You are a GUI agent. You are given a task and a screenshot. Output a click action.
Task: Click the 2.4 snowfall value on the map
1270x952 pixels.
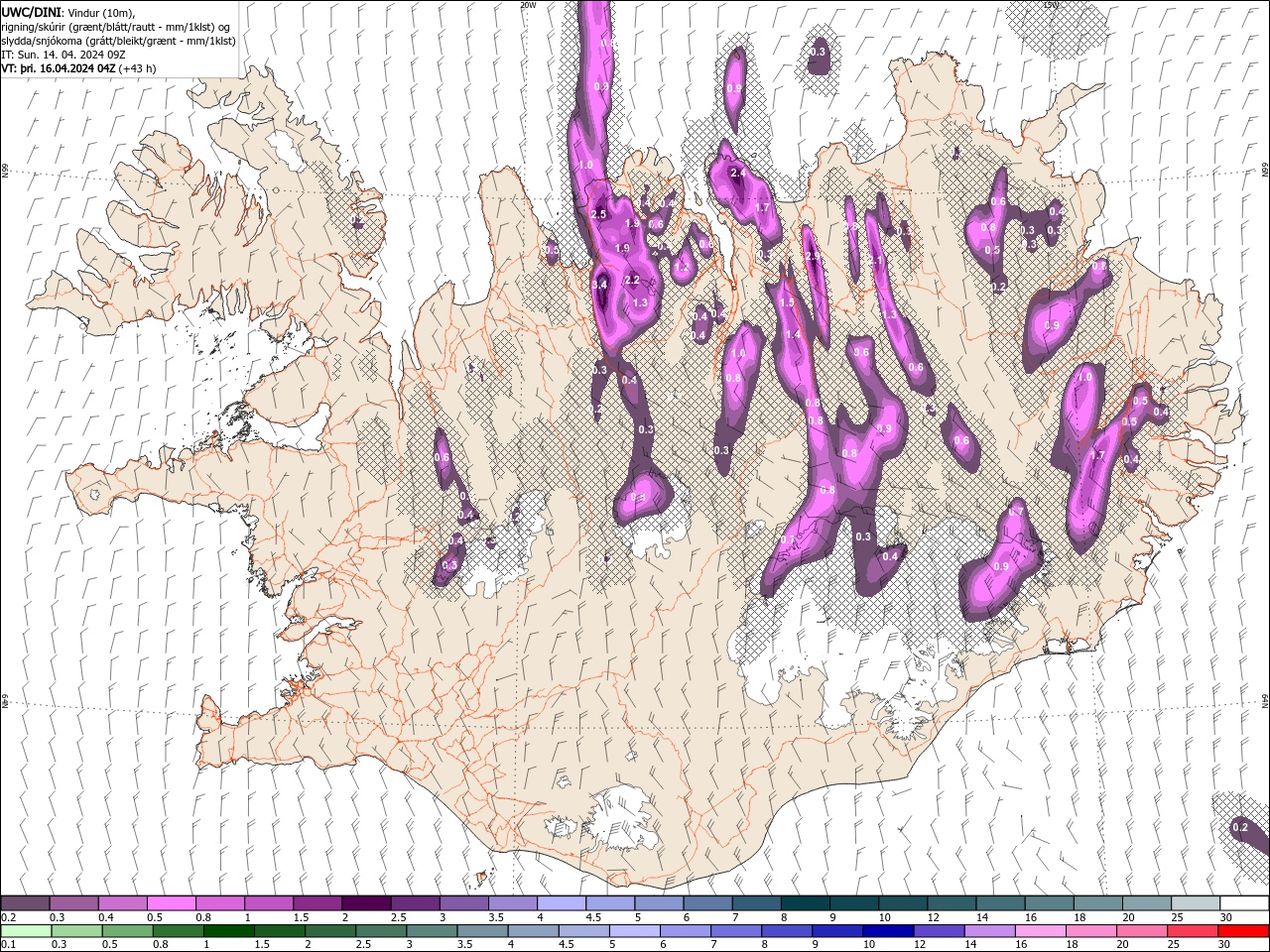point(737,173)
